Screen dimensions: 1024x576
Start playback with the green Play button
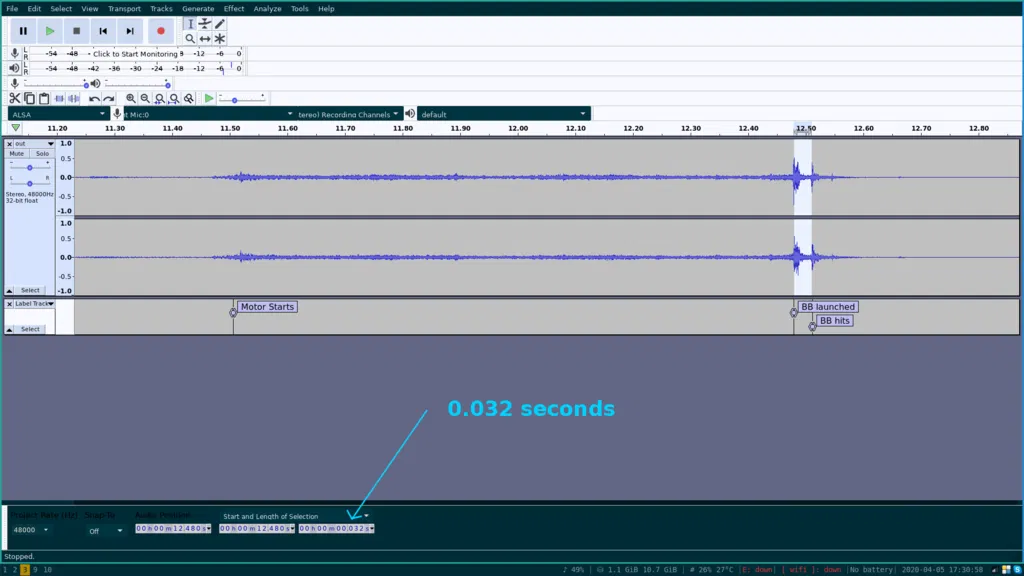click(50, 31)
